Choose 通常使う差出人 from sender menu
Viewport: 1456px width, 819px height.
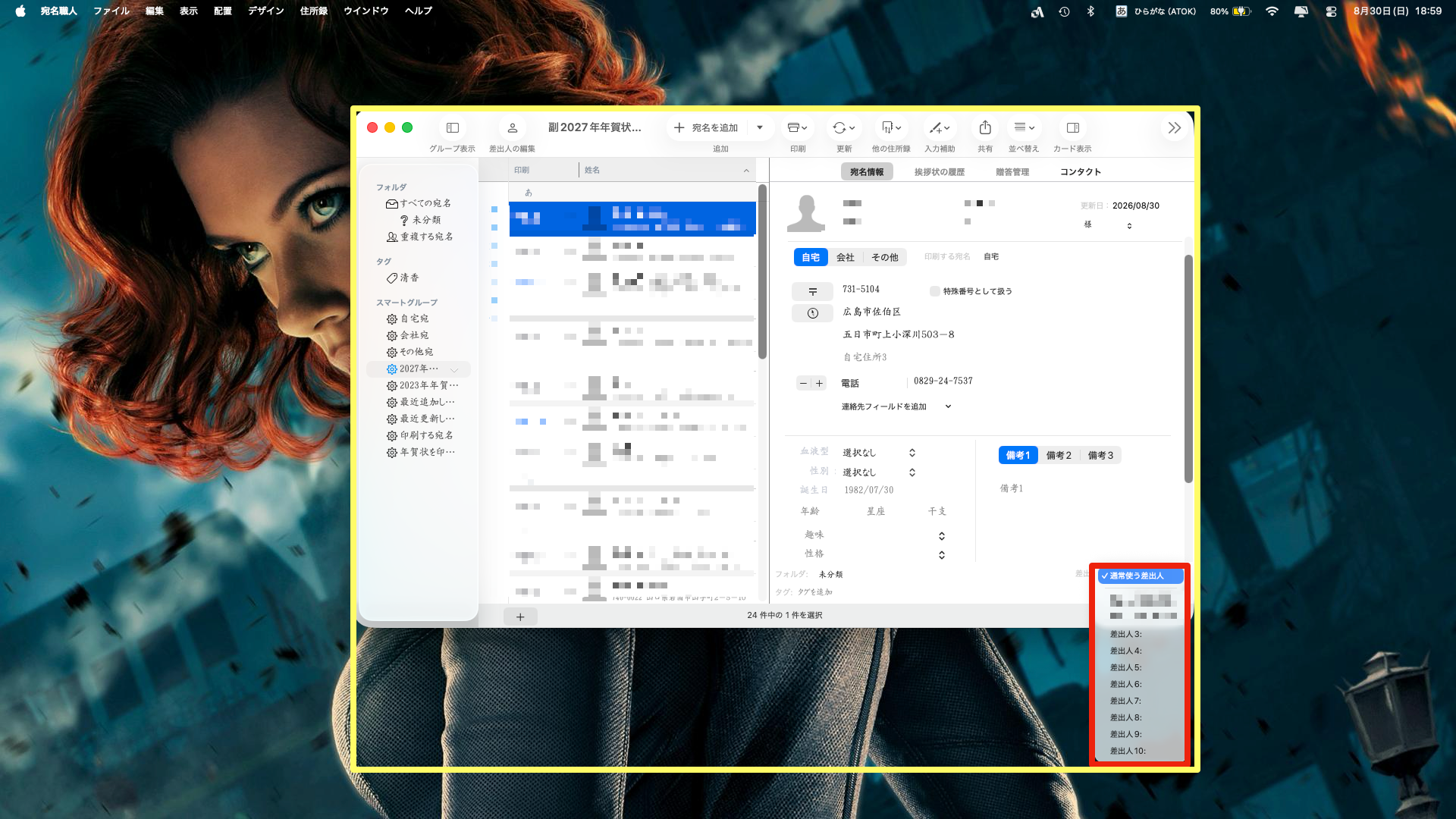click(1141, 576)
